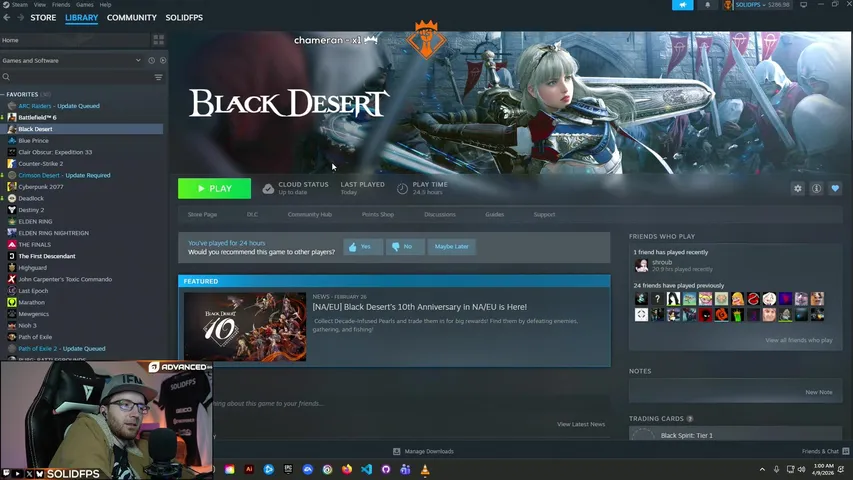This screenshot has width=853, height=480.
Task: Switch to the STORE tab
Action: pos(43,17)
